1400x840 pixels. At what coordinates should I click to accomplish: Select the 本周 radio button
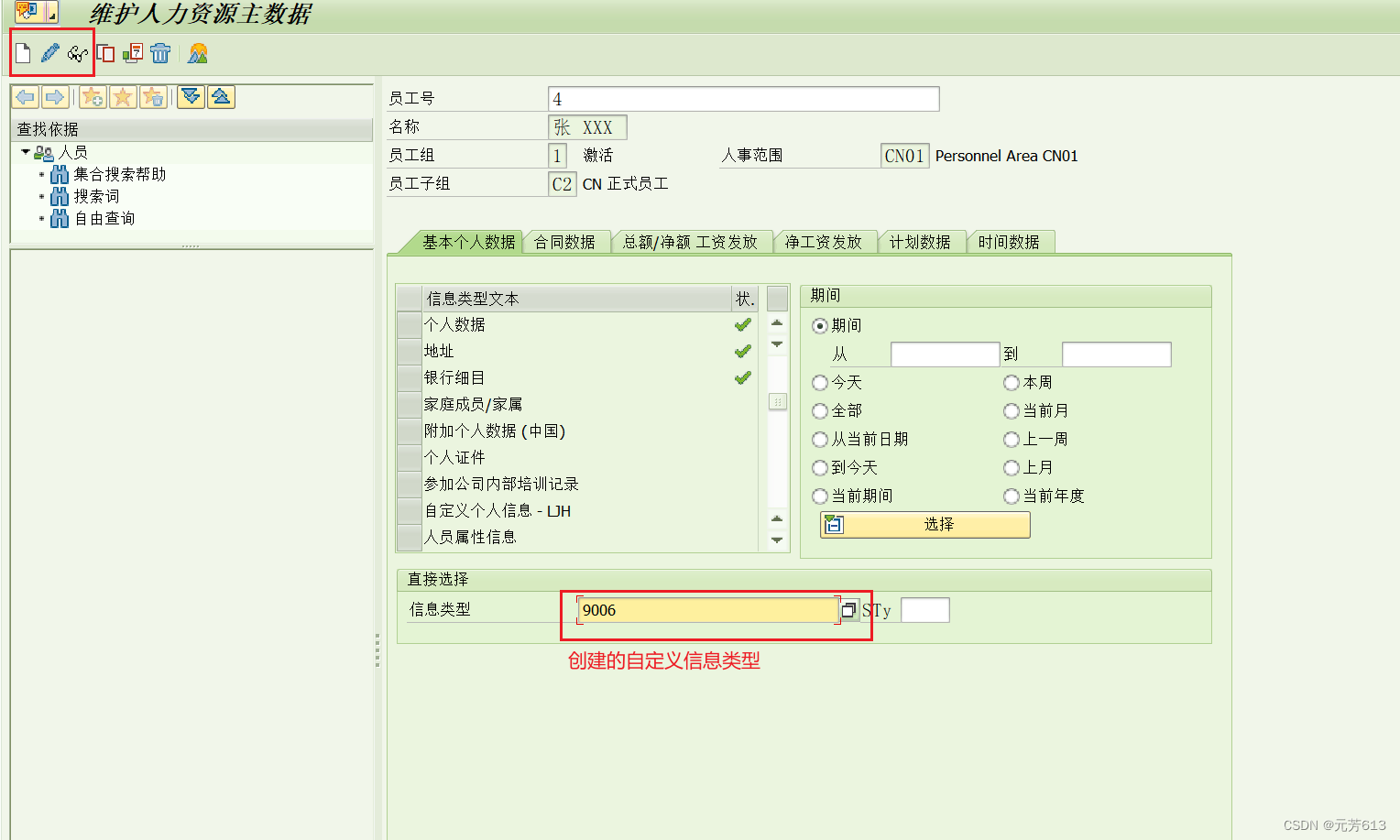[1012, 383]
